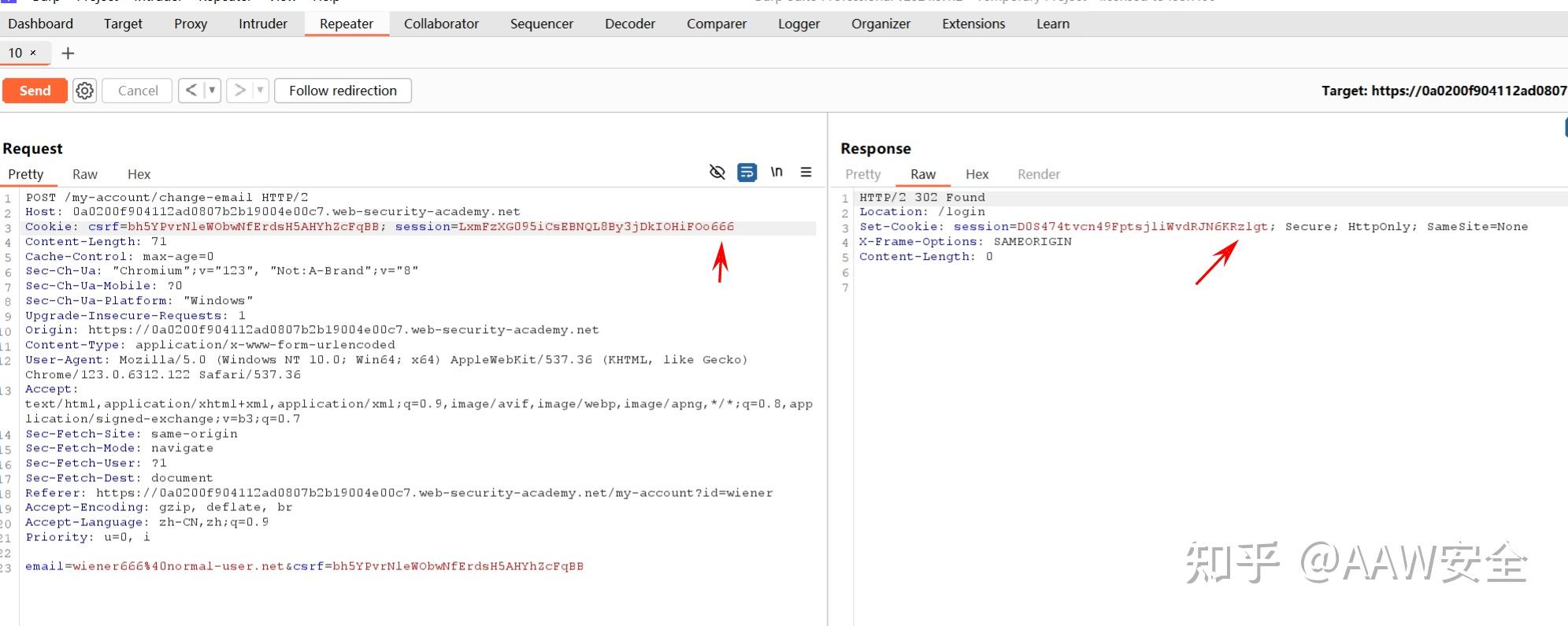The image size is (1568, 626).
Task: Open Repeater request settings gear
Action: pos(84,91)
